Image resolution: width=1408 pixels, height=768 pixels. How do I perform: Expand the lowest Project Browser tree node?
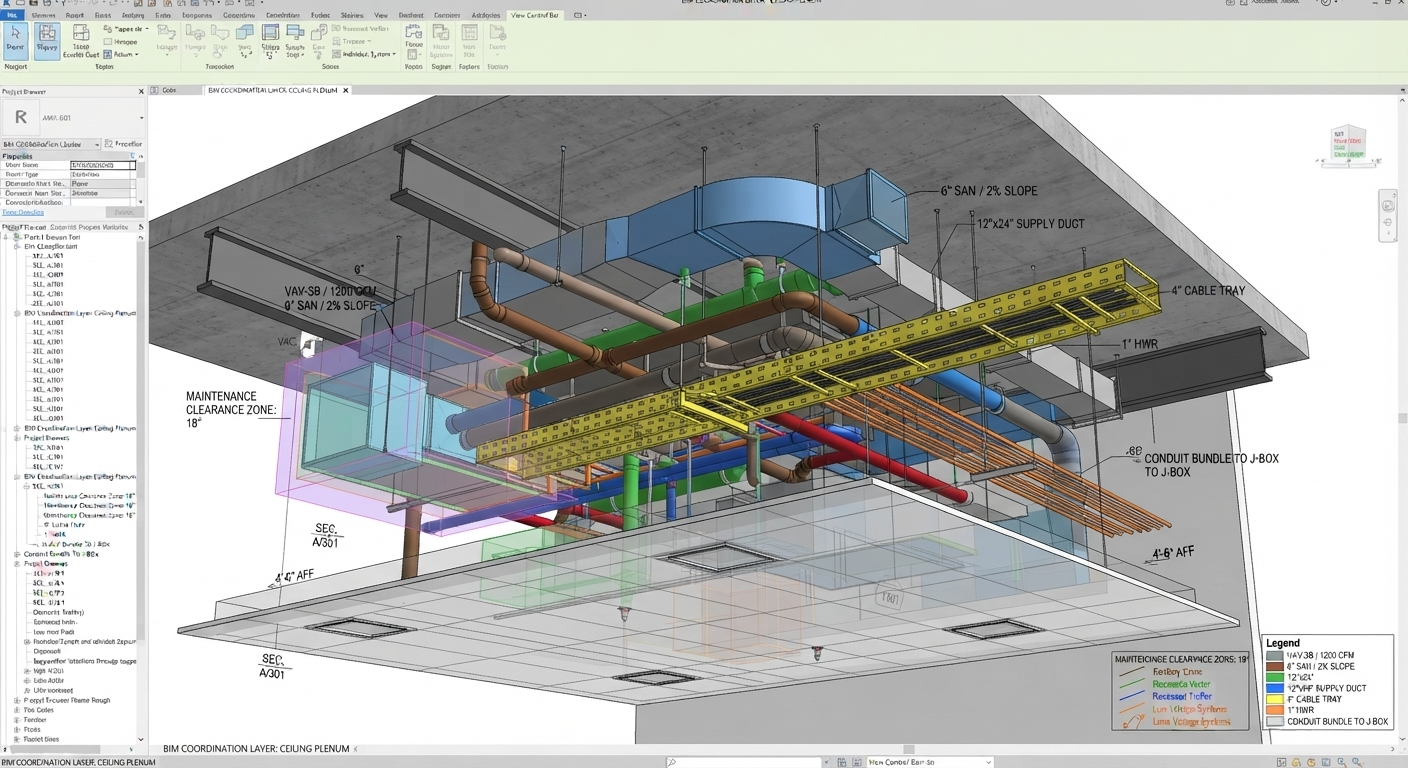point(16,739)
